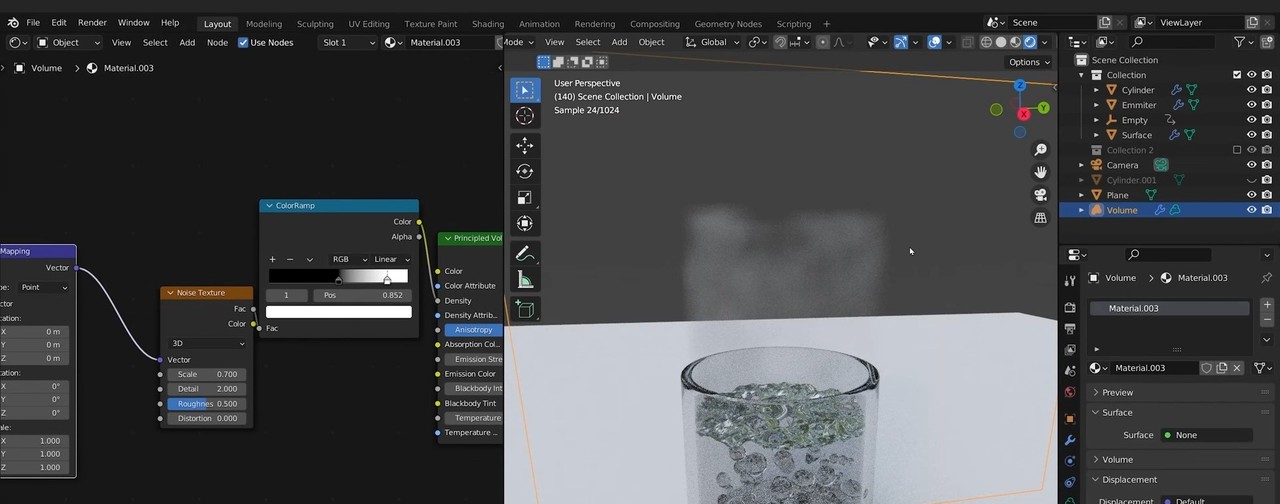Open the Render menu
1280x504 pixels.
92,22
